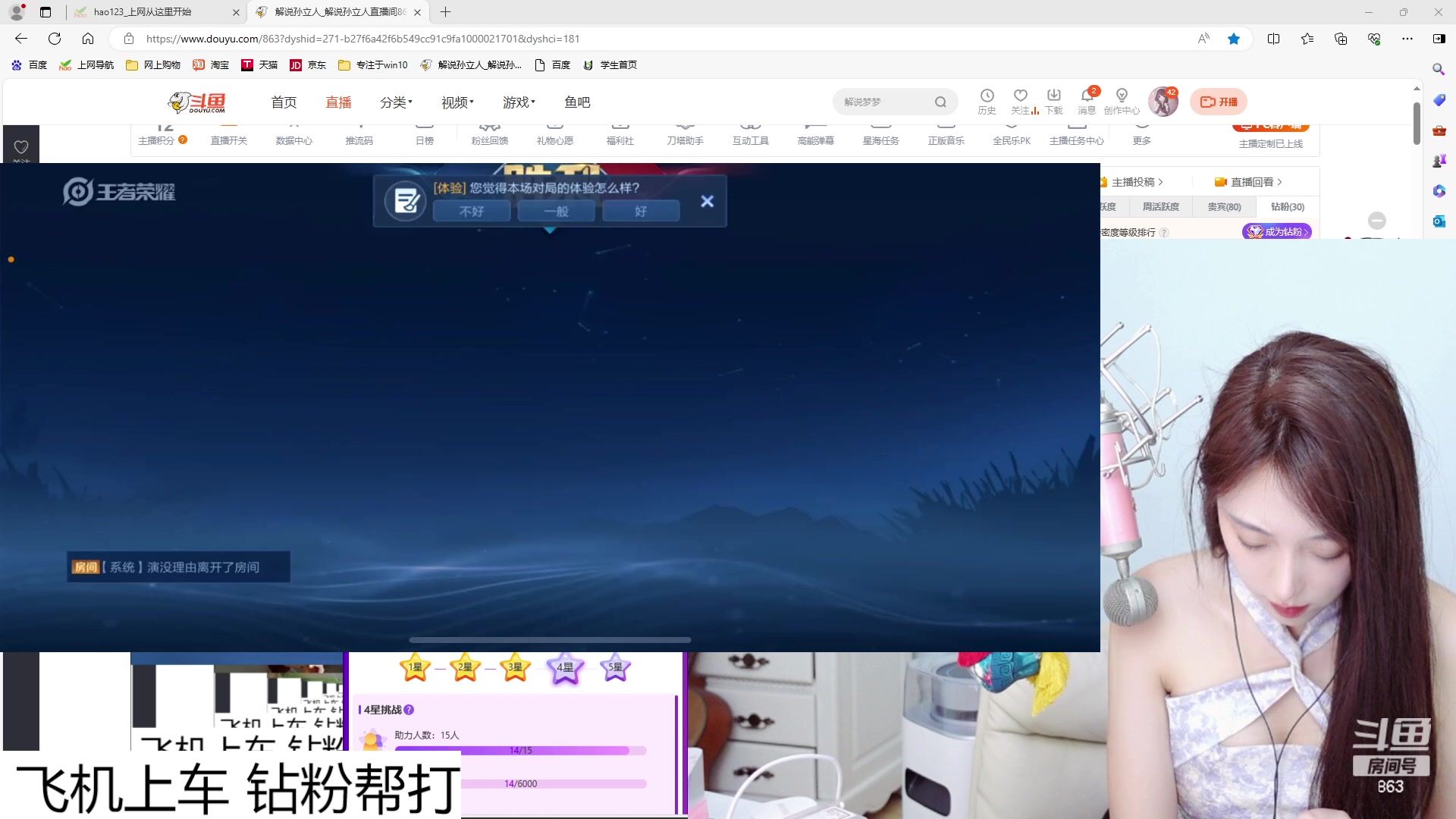Open 直播开关 toolbar item
This screenshot has height=819, width=1456.
[228, 135]
